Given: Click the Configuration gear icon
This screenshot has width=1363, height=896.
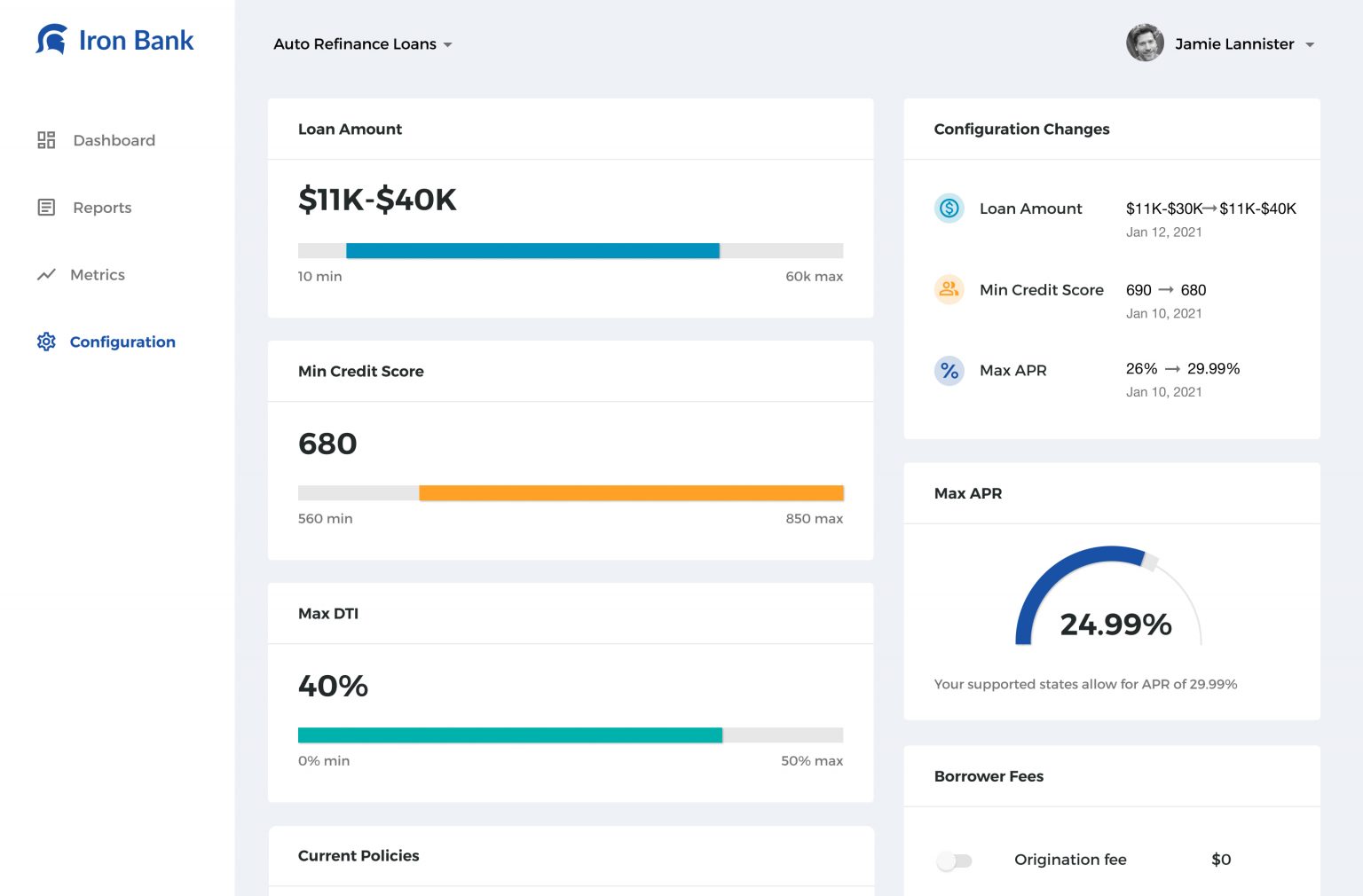Looking at the screenshot, I should click(x=46, y=342).
